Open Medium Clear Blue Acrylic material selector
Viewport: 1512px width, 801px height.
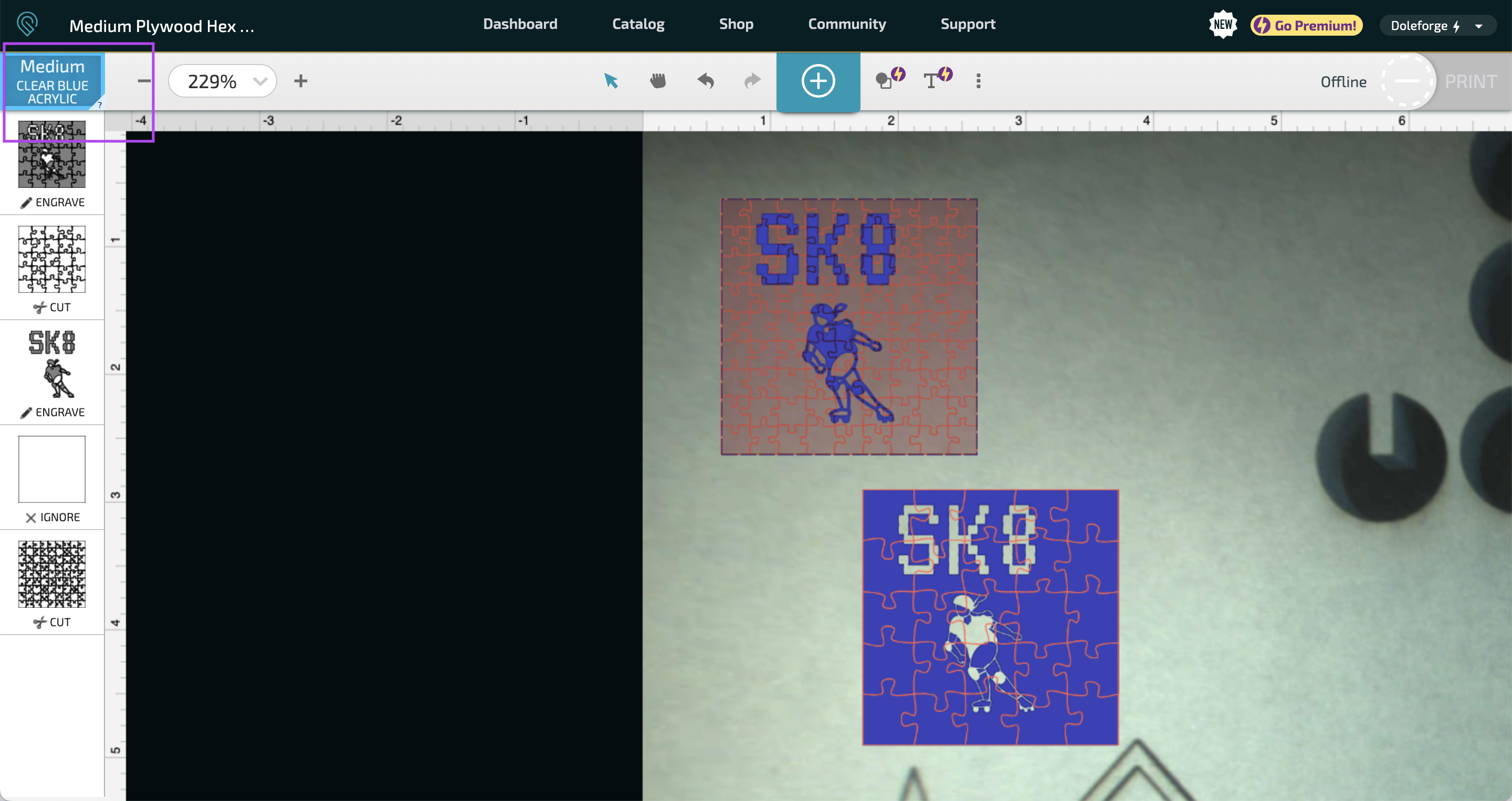53,81
